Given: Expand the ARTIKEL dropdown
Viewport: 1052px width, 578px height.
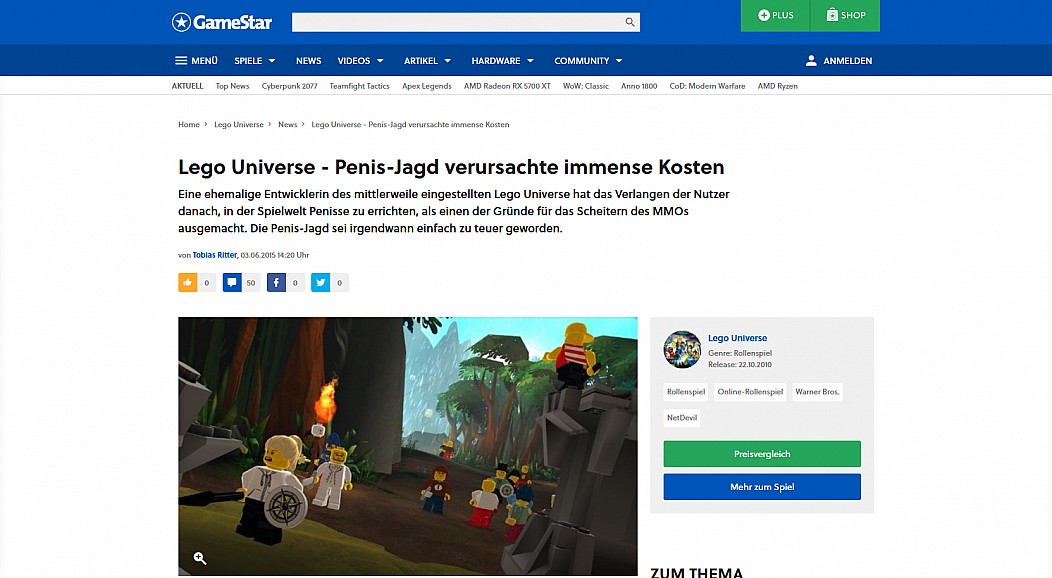Looking at the screenshot, I should [x=427, y=60].
